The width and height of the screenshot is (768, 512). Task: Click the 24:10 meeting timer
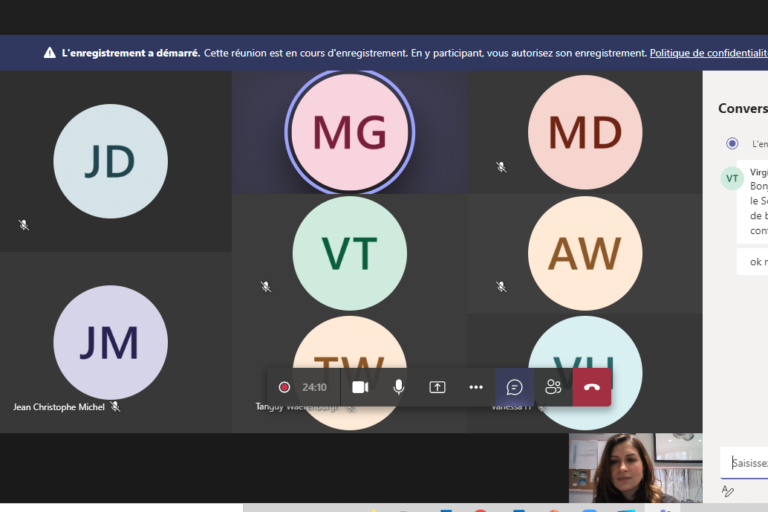(x=315, y=387)
